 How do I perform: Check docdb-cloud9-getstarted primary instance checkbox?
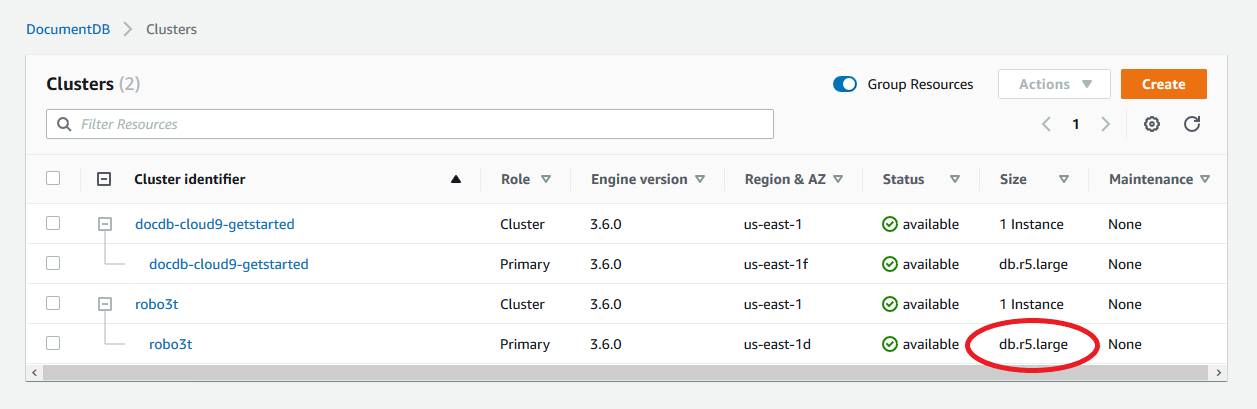[53, 263]
